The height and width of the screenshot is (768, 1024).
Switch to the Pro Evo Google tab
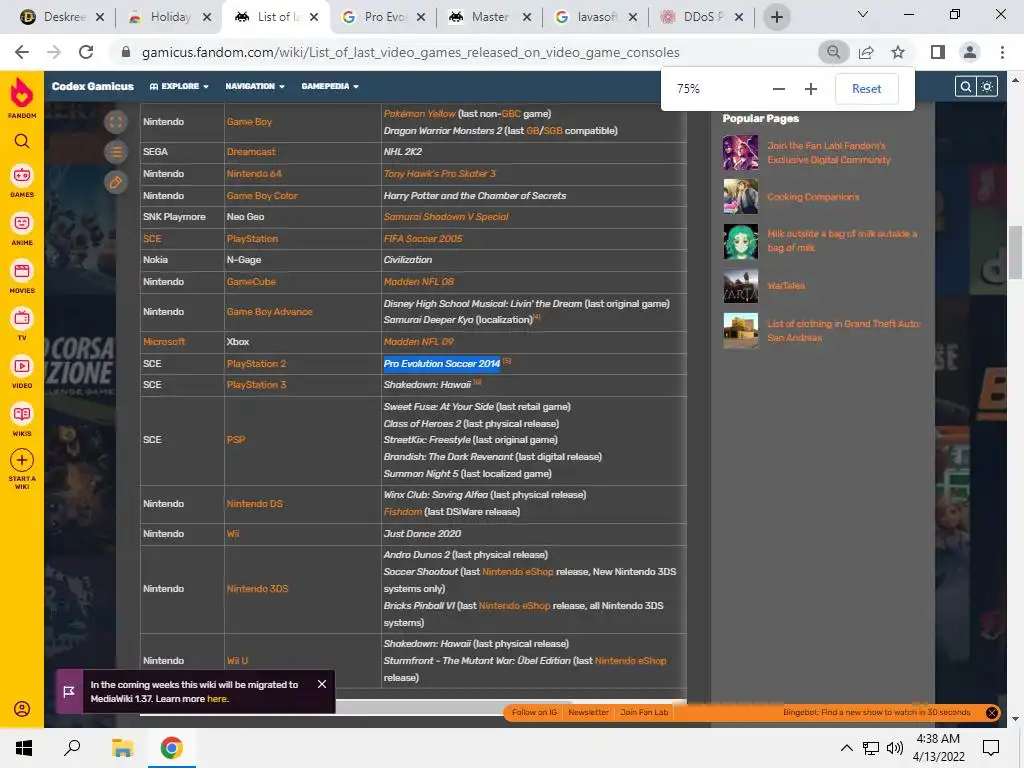pos(383,17)
